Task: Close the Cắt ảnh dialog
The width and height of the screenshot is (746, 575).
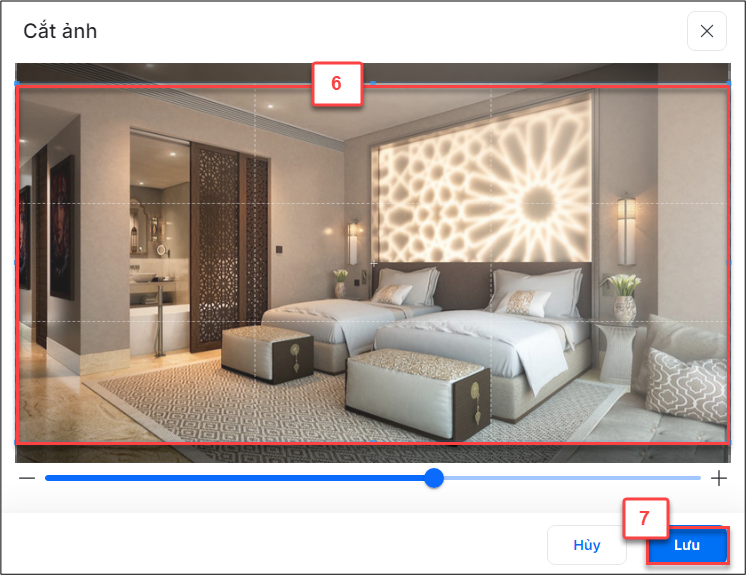Action: [707, 31]
